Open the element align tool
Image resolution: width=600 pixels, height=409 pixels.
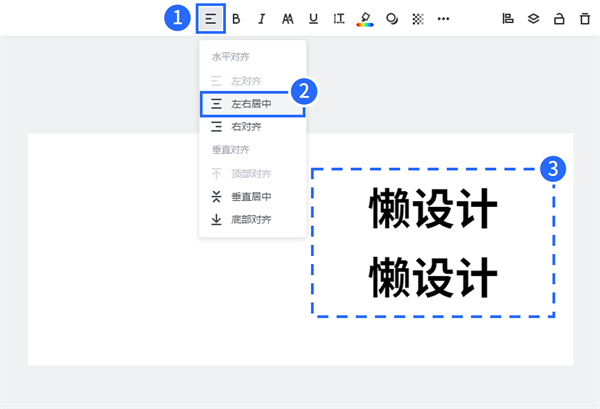coord(507,18)
